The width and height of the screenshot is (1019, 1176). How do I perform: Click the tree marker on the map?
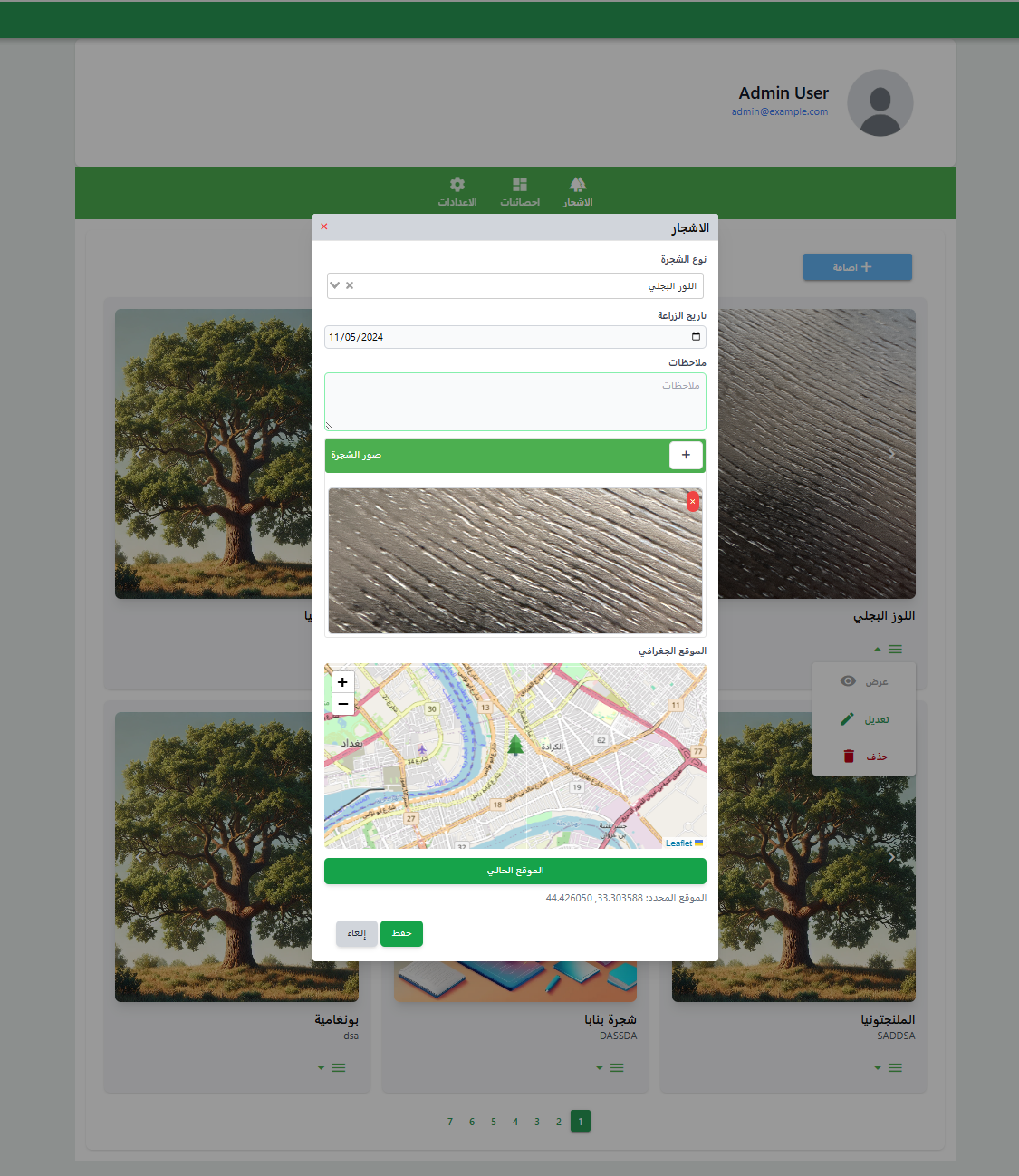pos(515,745)
